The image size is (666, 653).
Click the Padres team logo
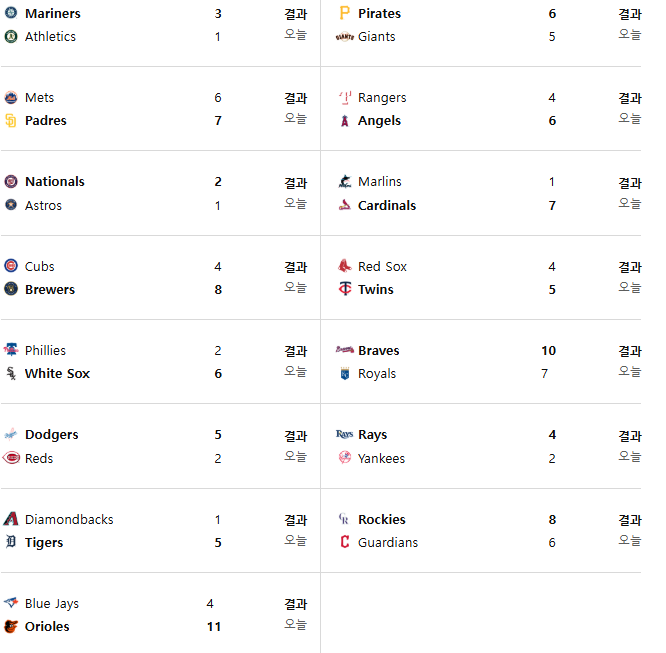point(11,121)
